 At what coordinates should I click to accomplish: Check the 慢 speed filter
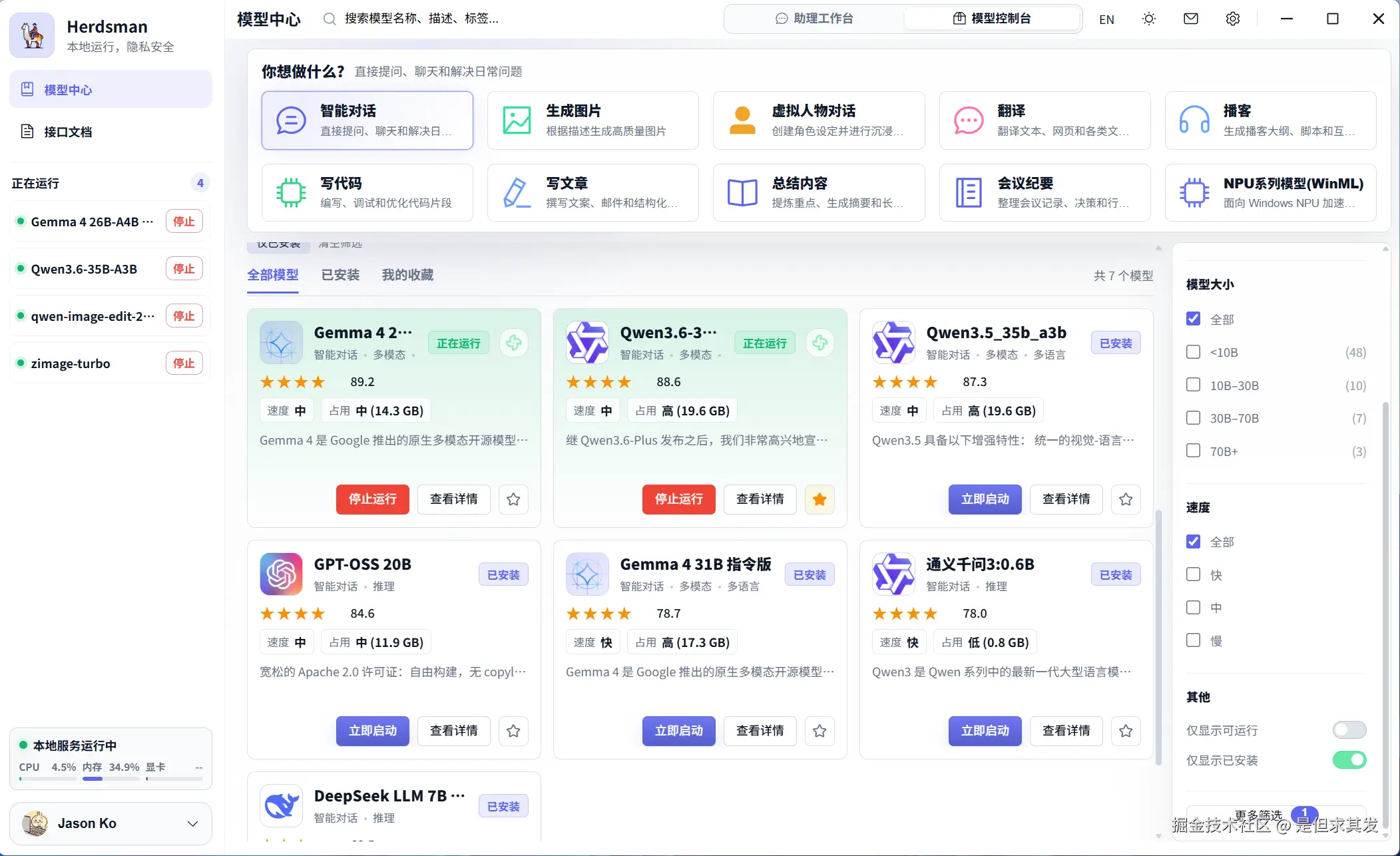coord(1194,640)
